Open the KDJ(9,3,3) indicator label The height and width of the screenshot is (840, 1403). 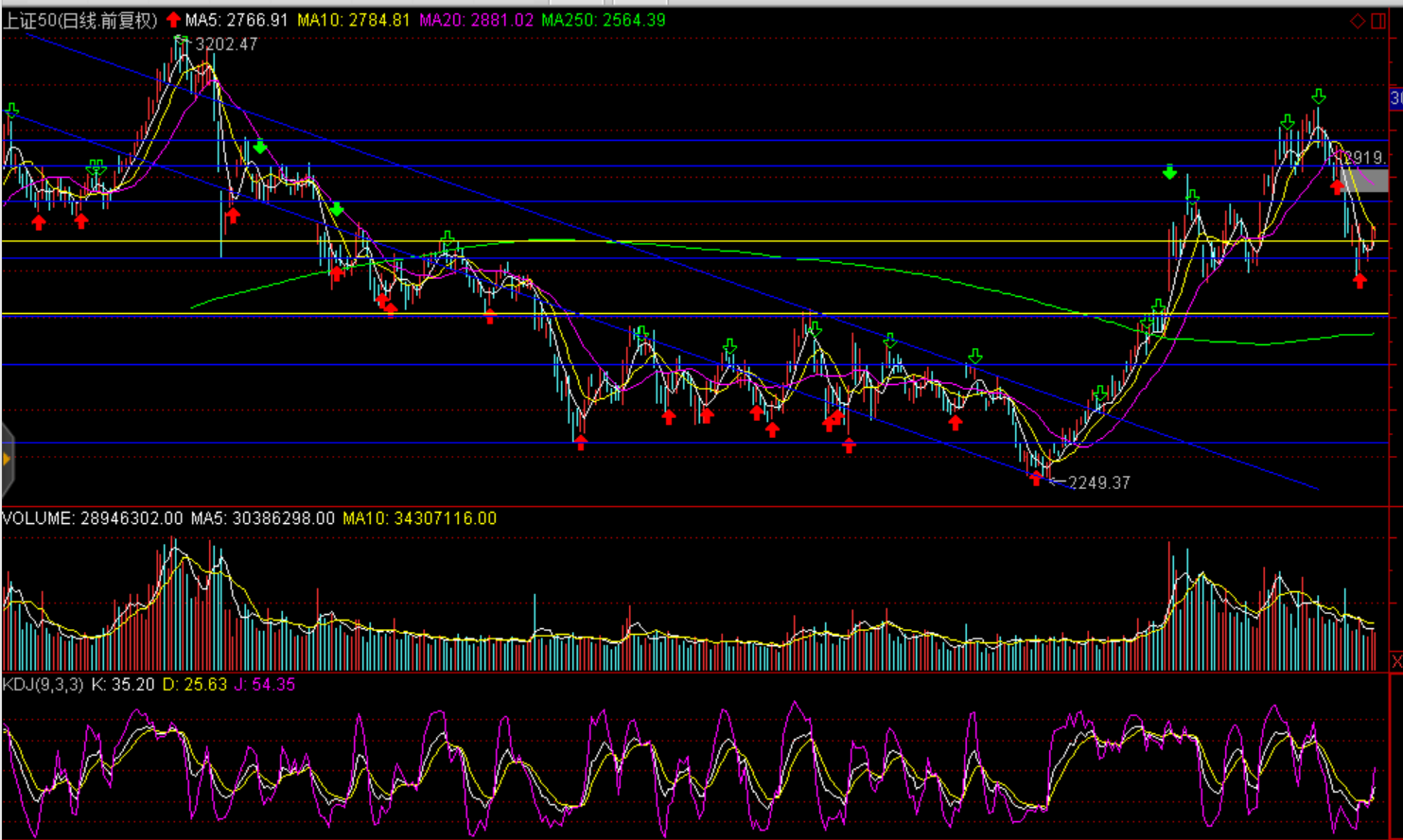pos(43,684)
